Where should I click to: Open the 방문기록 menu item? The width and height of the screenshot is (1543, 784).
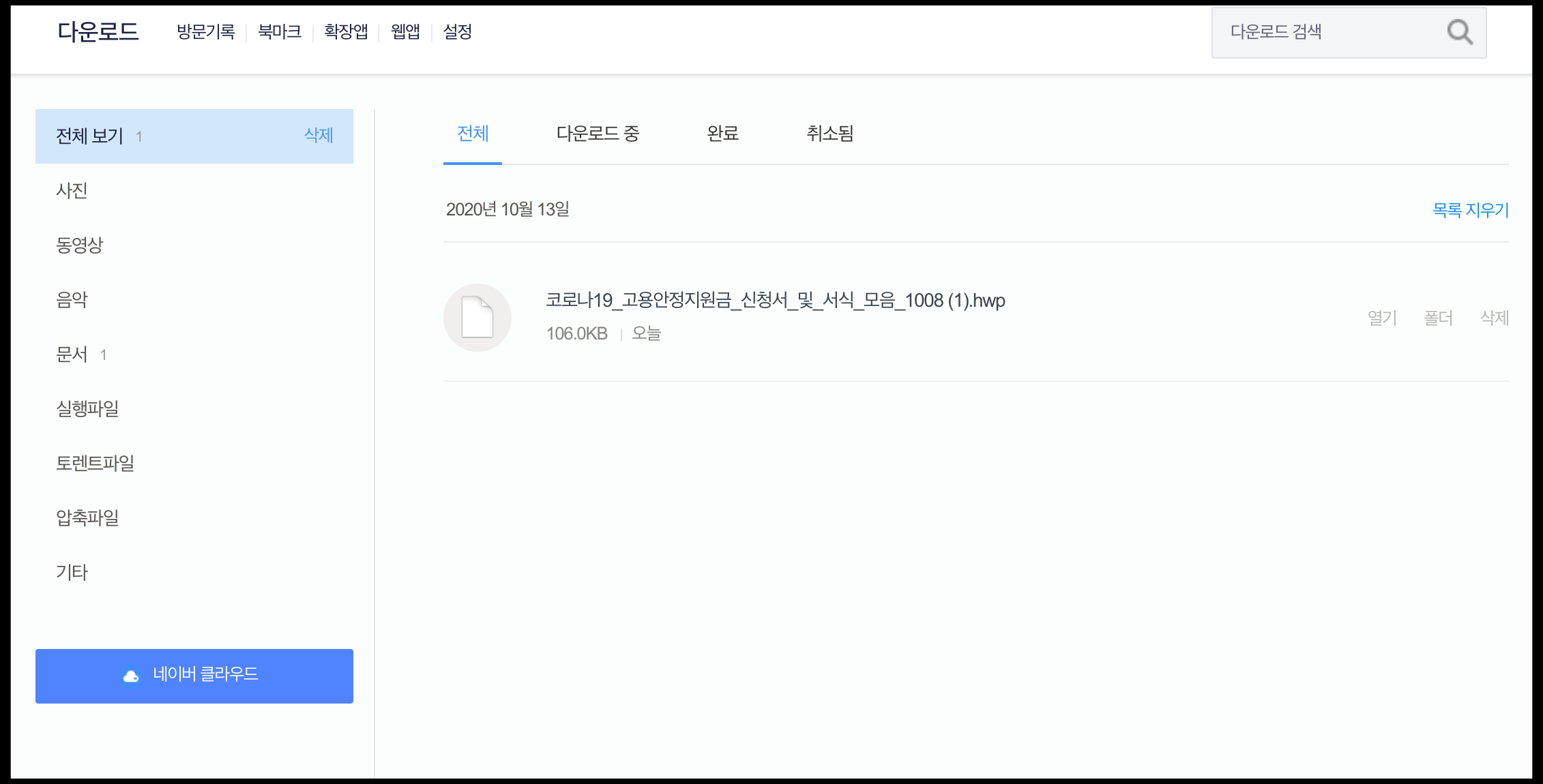coord(205,32)
